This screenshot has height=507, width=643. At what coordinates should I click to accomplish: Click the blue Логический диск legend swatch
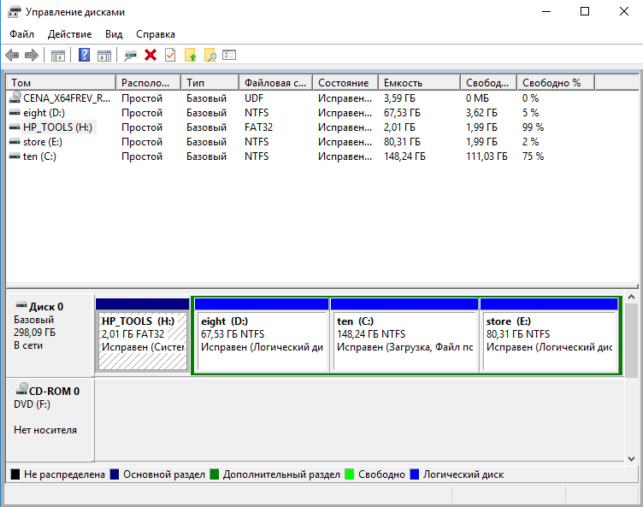click(415, 474)
